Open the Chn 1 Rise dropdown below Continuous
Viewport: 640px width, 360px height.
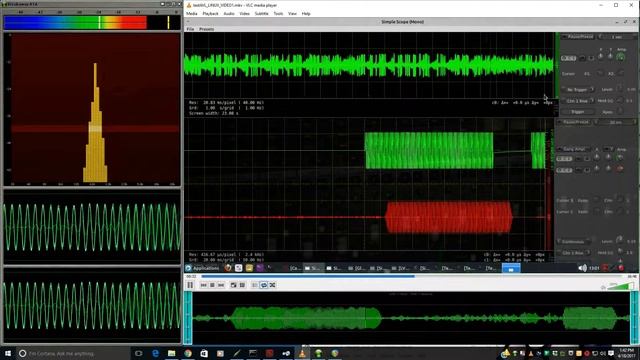(x=574, y=253)
